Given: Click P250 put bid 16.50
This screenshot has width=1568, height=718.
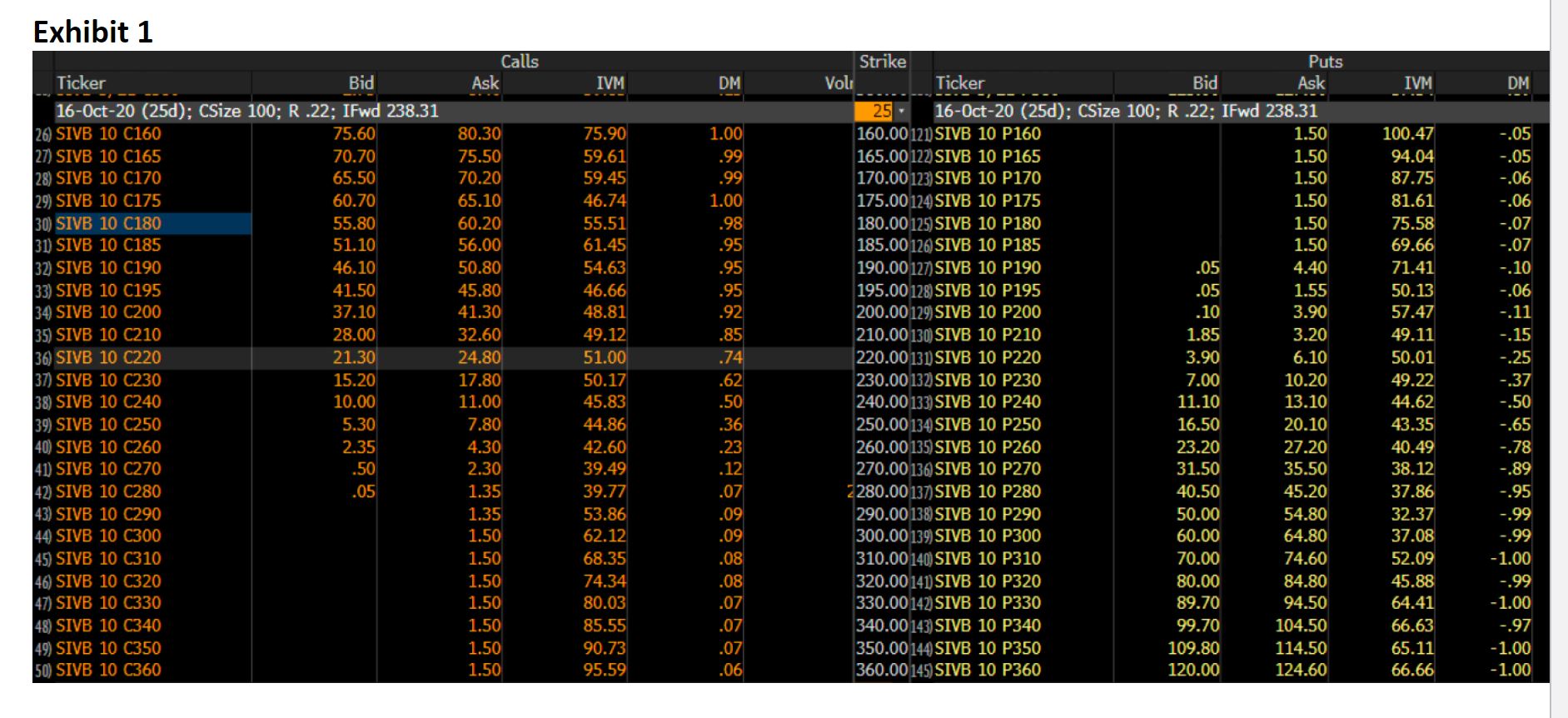Looking at the screenshot, I should 1198,424.
